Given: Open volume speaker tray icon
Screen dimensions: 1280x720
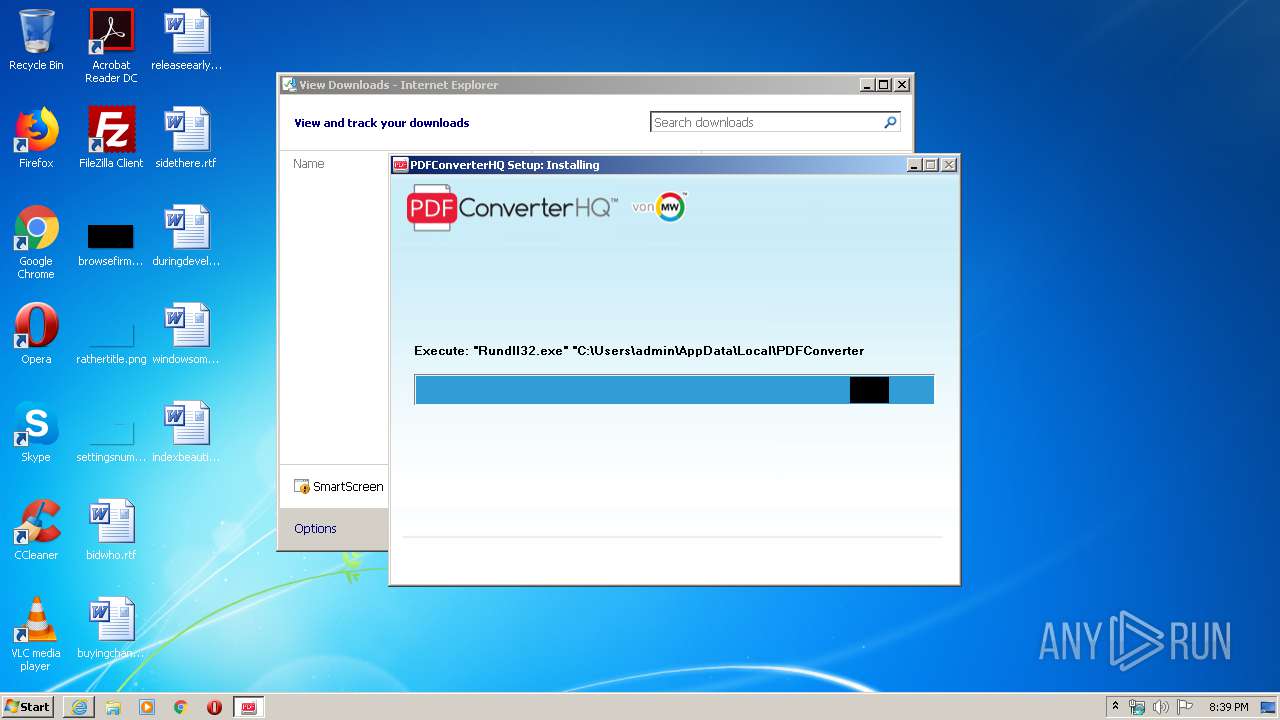Looking at the screenshot, I should 1161,707.
